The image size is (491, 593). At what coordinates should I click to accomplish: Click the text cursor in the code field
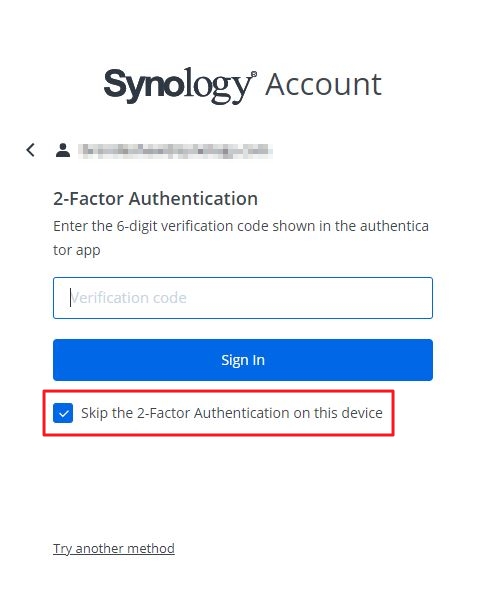[x=70, y=298]
